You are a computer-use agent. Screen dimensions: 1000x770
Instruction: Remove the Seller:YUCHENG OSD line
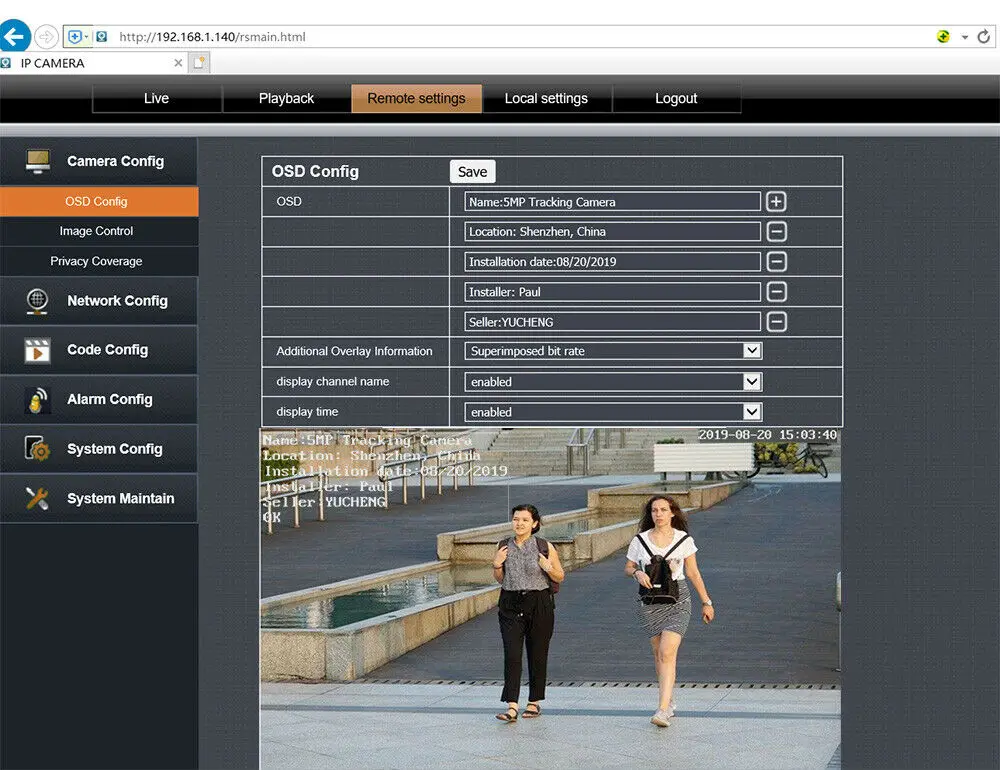point(776,322)
